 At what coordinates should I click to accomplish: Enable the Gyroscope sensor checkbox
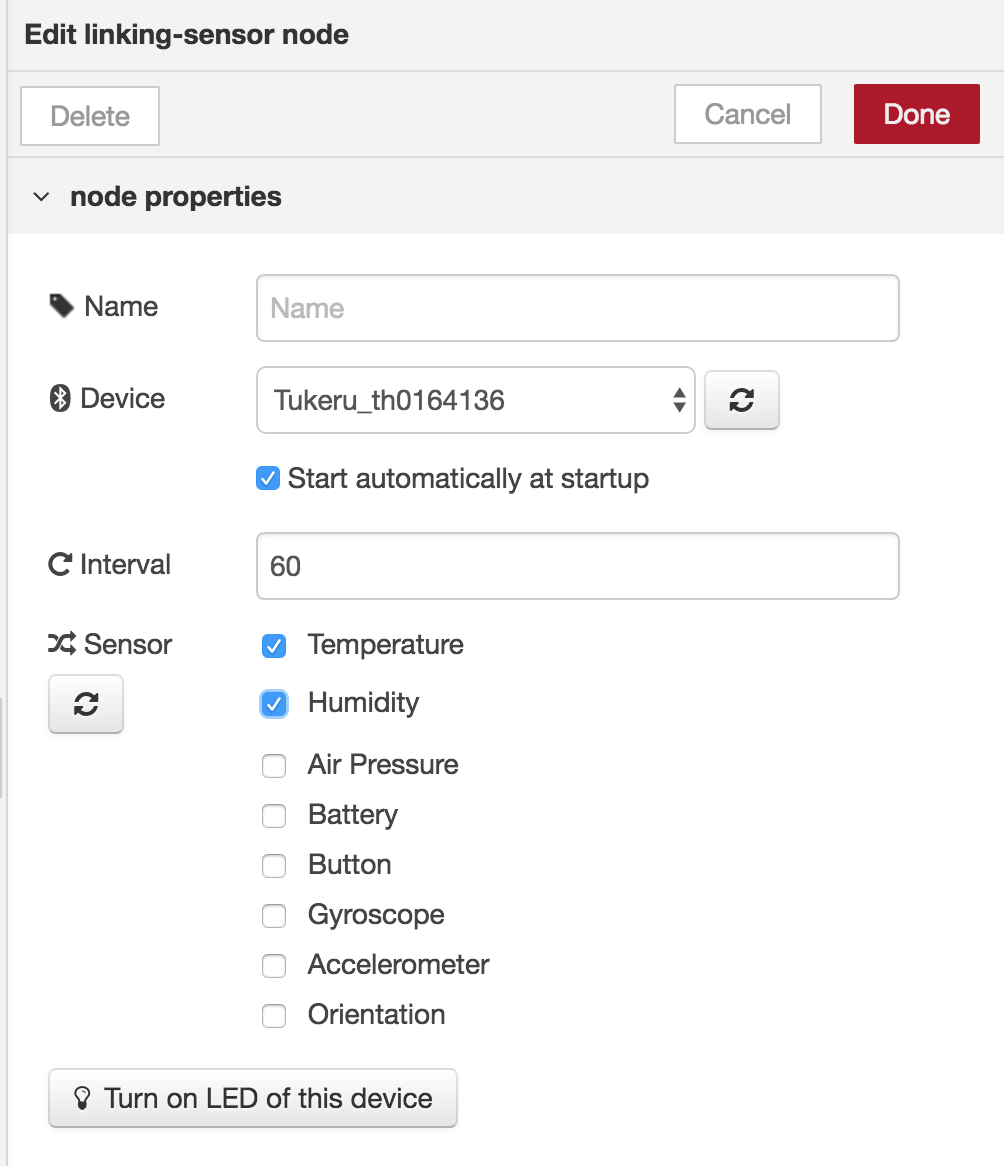(x=274, y=915)
